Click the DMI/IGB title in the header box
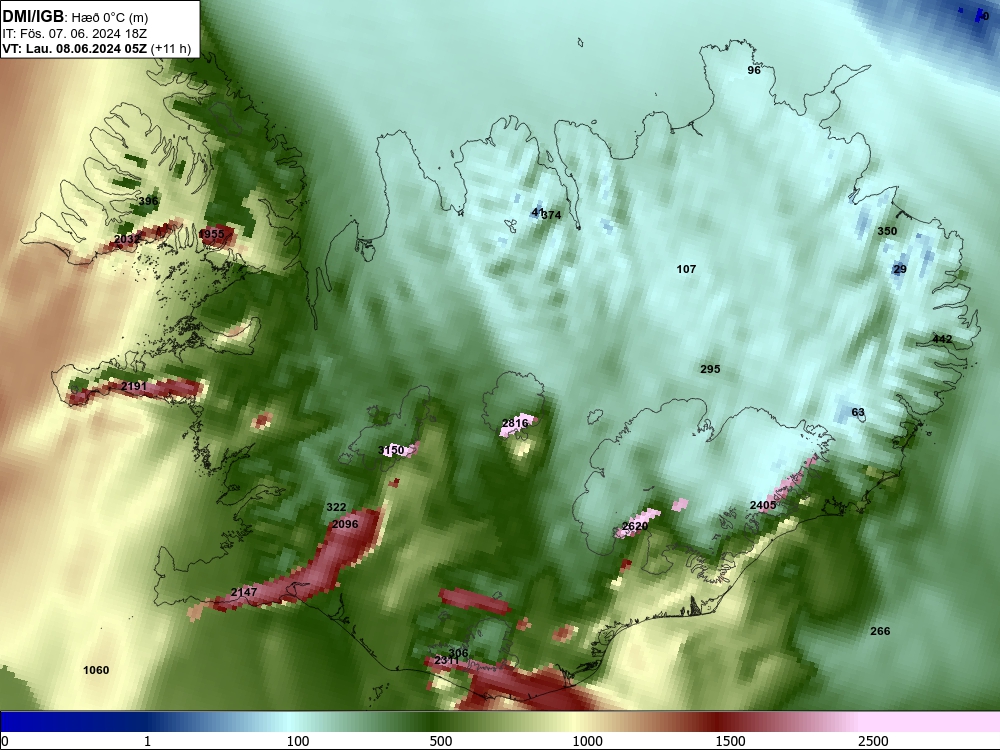 [x=33, y=16]
